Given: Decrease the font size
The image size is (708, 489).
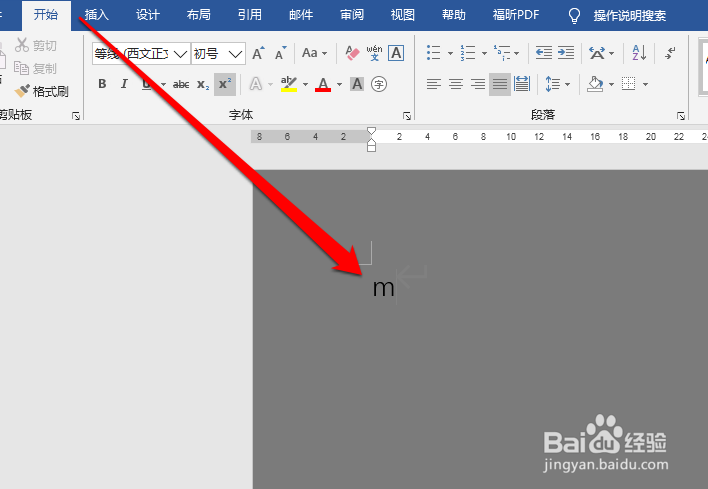Looking at the screenshot, I should [281, 53].
